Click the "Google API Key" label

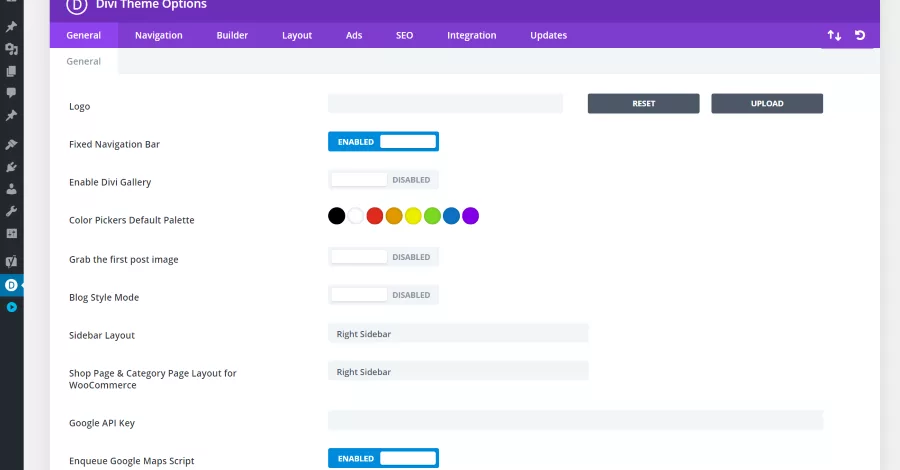tap(102, 424)
